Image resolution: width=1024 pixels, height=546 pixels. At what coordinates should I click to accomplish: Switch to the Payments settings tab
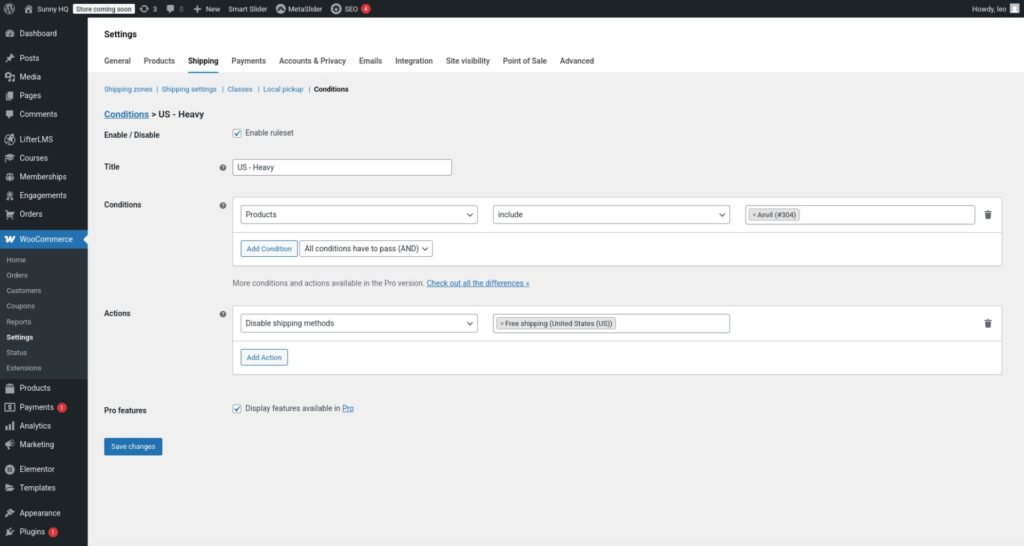click(x=248, y=61)
